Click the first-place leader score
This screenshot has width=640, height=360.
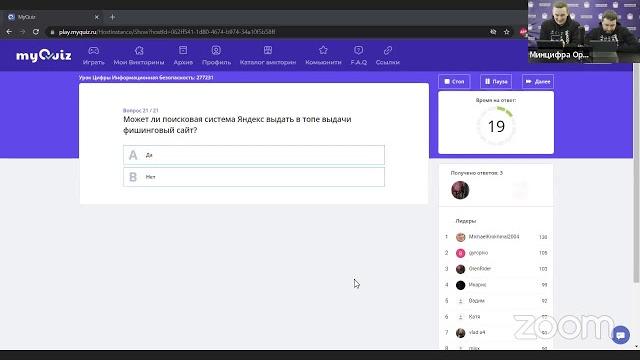point(543,237)
